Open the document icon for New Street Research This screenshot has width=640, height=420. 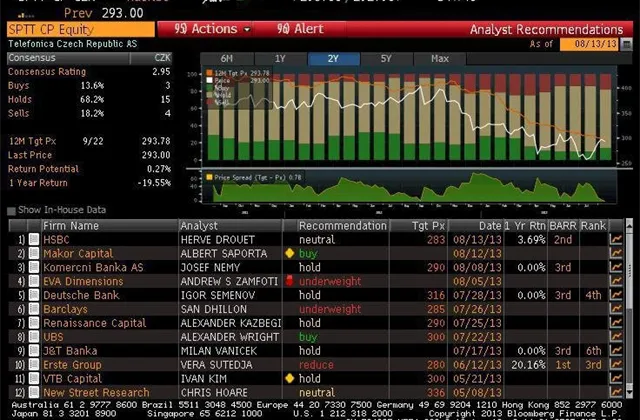pos(34,392)
